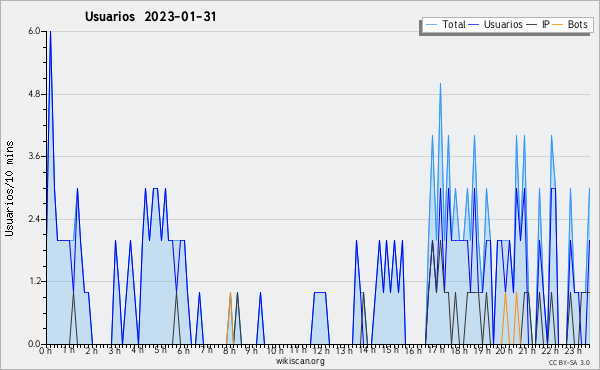Click the orange Bots legend line

tap(558, 25)
